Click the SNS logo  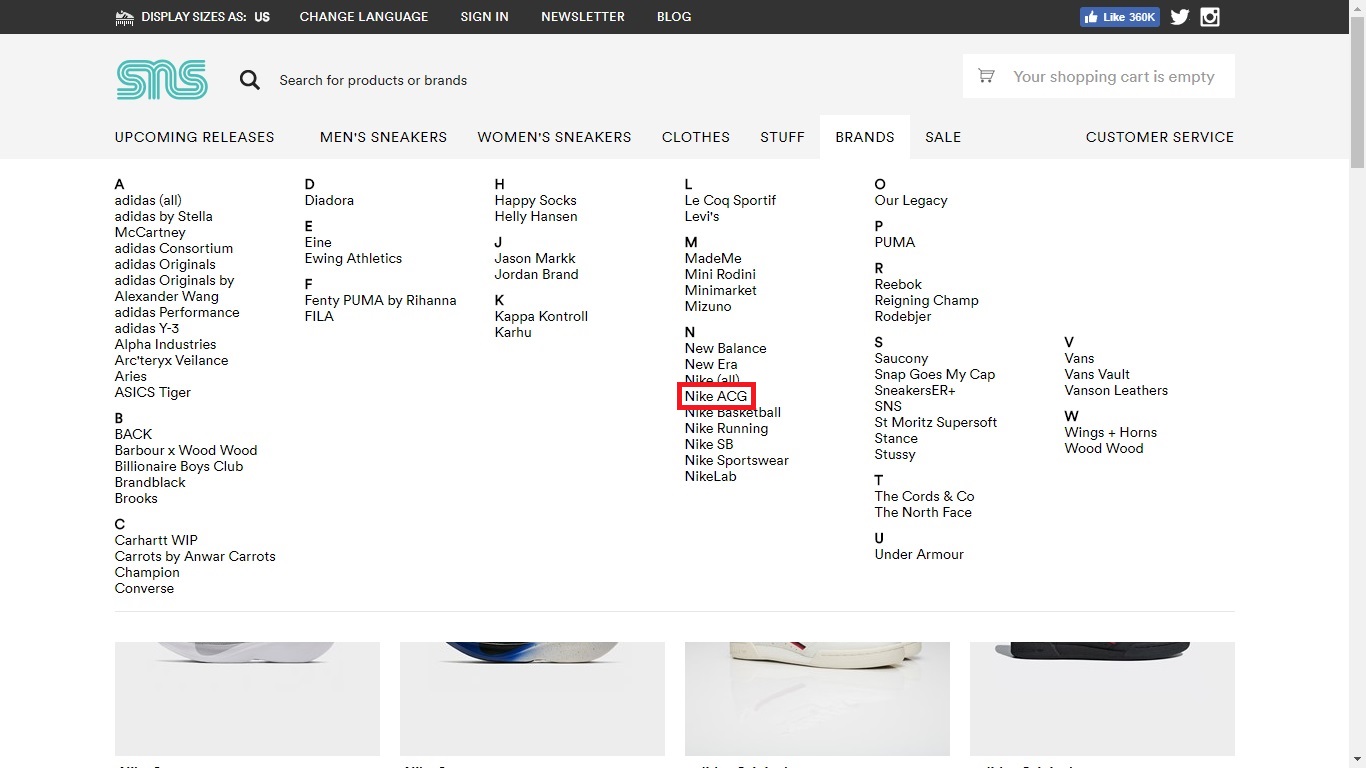click(161, 80)
